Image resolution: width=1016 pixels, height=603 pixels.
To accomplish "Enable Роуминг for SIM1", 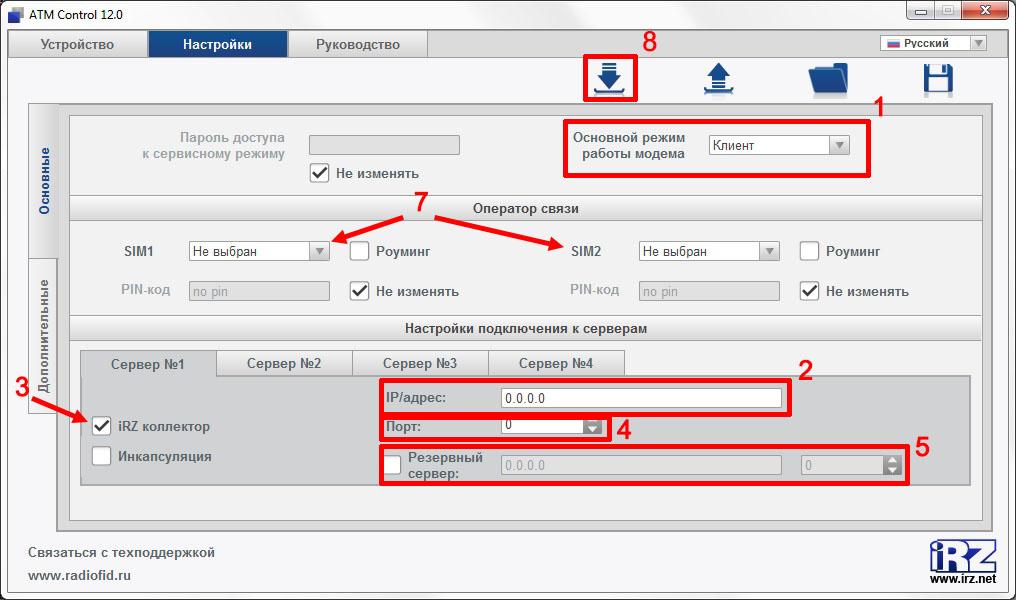I will [360, 251].
